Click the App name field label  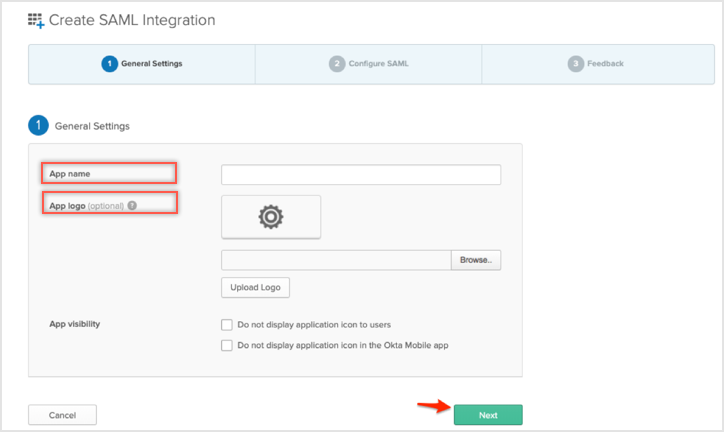[69, 174]
